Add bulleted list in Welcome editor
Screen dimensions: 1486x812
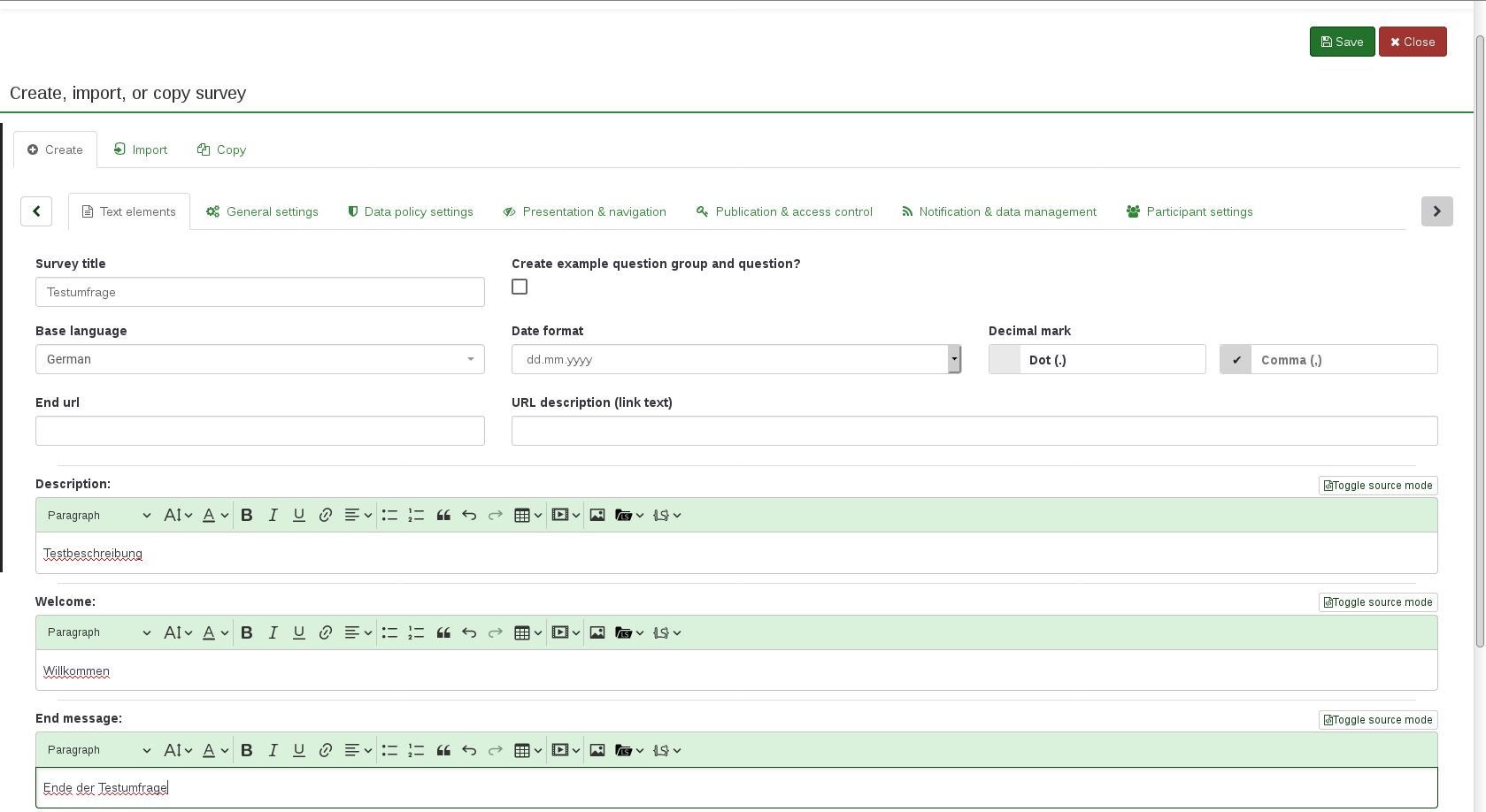[x=389, y=632]
